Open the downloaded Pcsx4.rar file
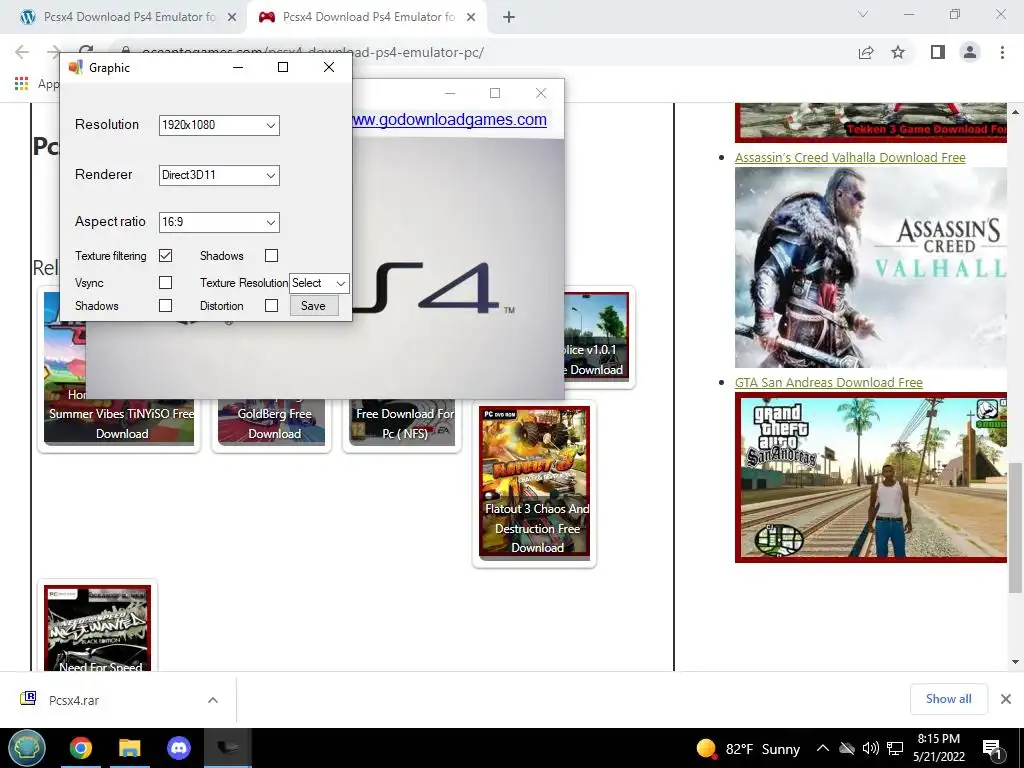Image resolution: width=1024 pixels, height=768 pixels. 74,700
